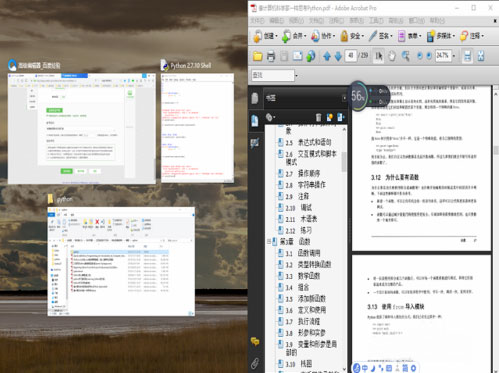Image resolution: width=499 pixels, height=373 pixels.
Task: Collapse the 第3章 函数 bookmark node
Action: 269,241
